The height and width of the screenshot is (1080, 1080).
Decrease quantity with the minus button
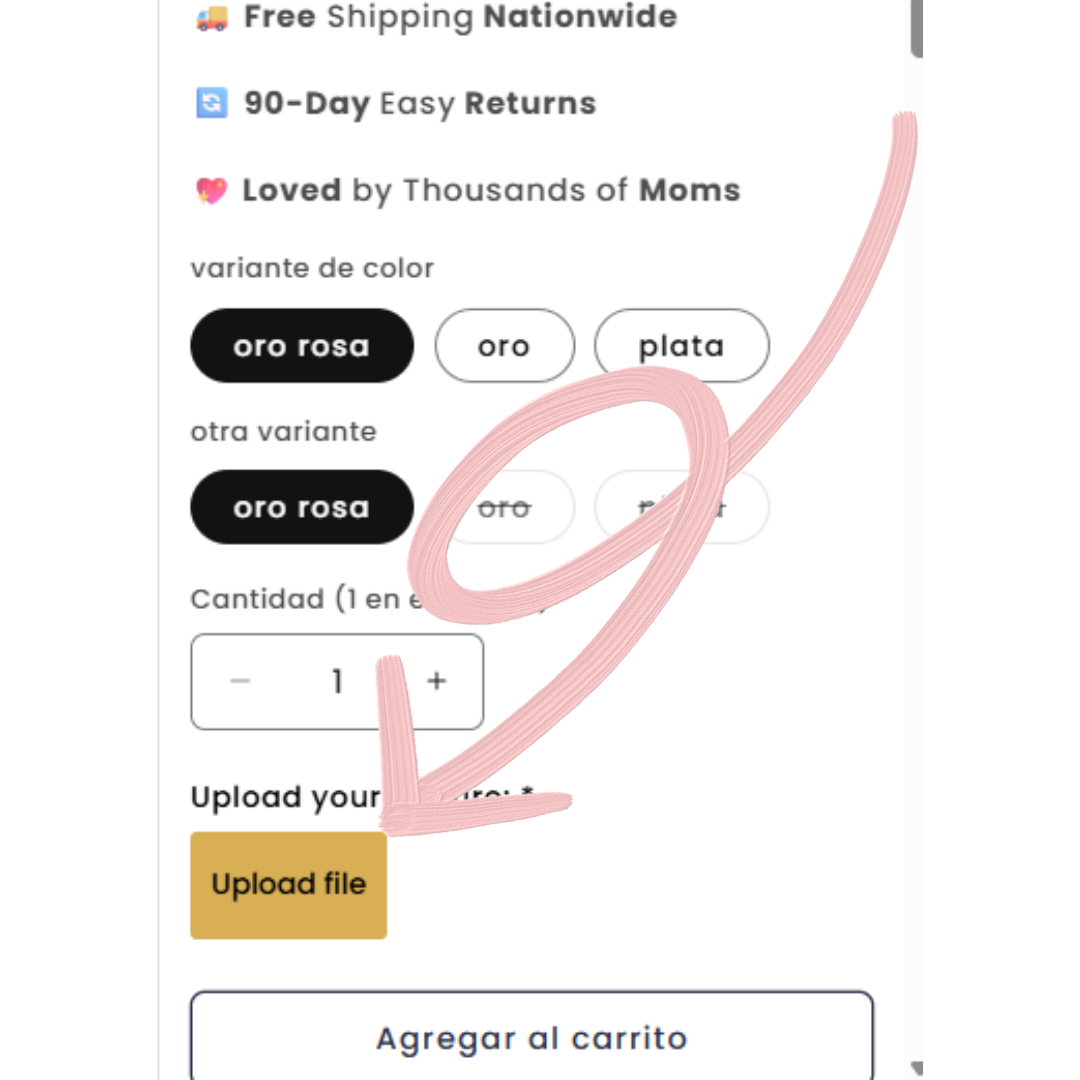(240, 681)
